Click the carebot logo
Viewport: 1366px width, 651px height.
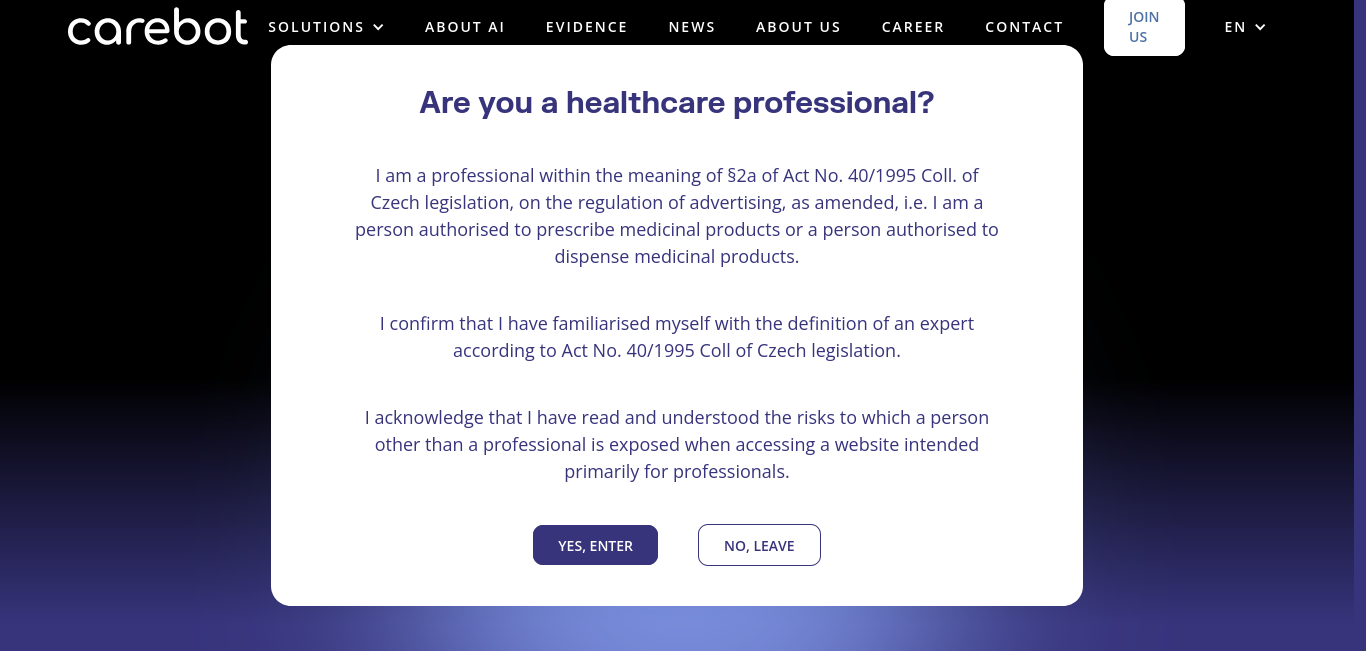[x=158, y=28]
